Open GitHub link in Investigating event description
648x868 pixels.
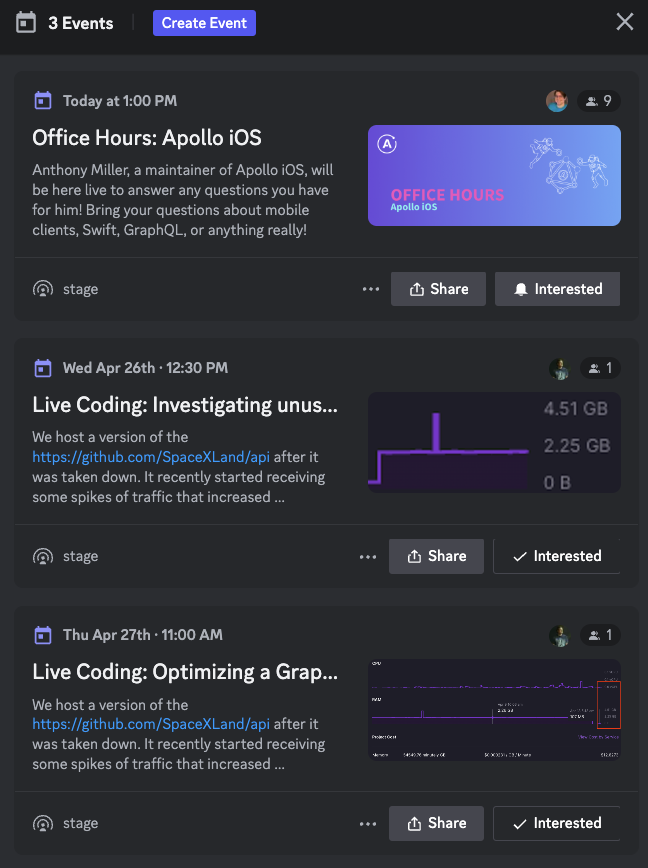(151, 457)
